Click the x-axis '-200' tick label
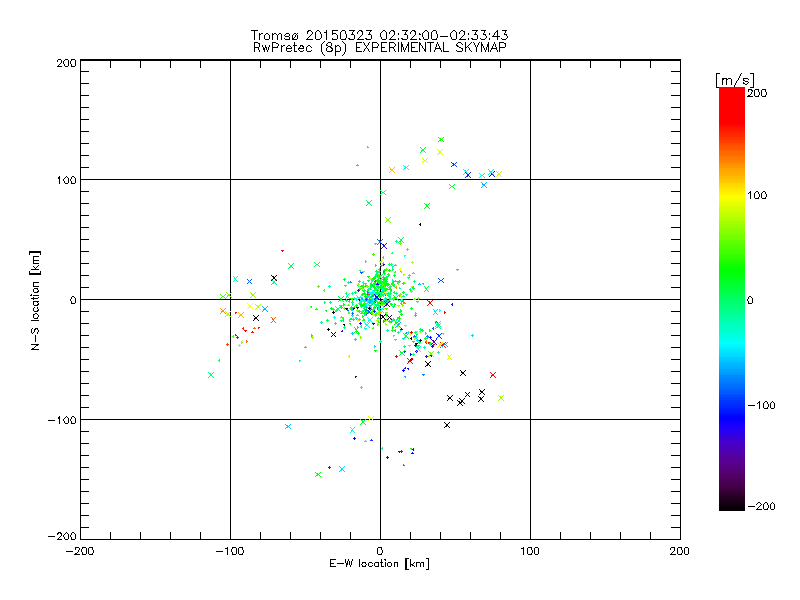Screen dimensions: 800x600 tap(80, 551)
